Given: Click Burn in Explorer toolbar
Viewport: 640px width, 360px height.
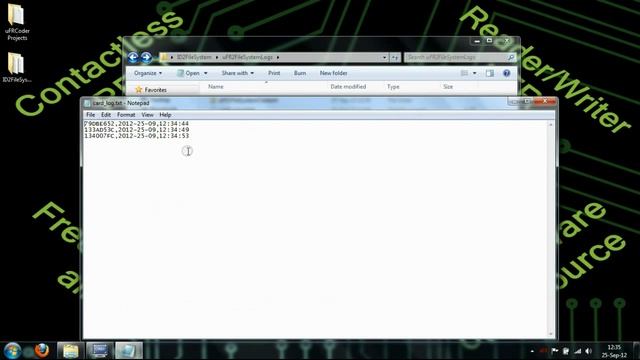Looking at the screenshot, I should (x=300, y=73).
